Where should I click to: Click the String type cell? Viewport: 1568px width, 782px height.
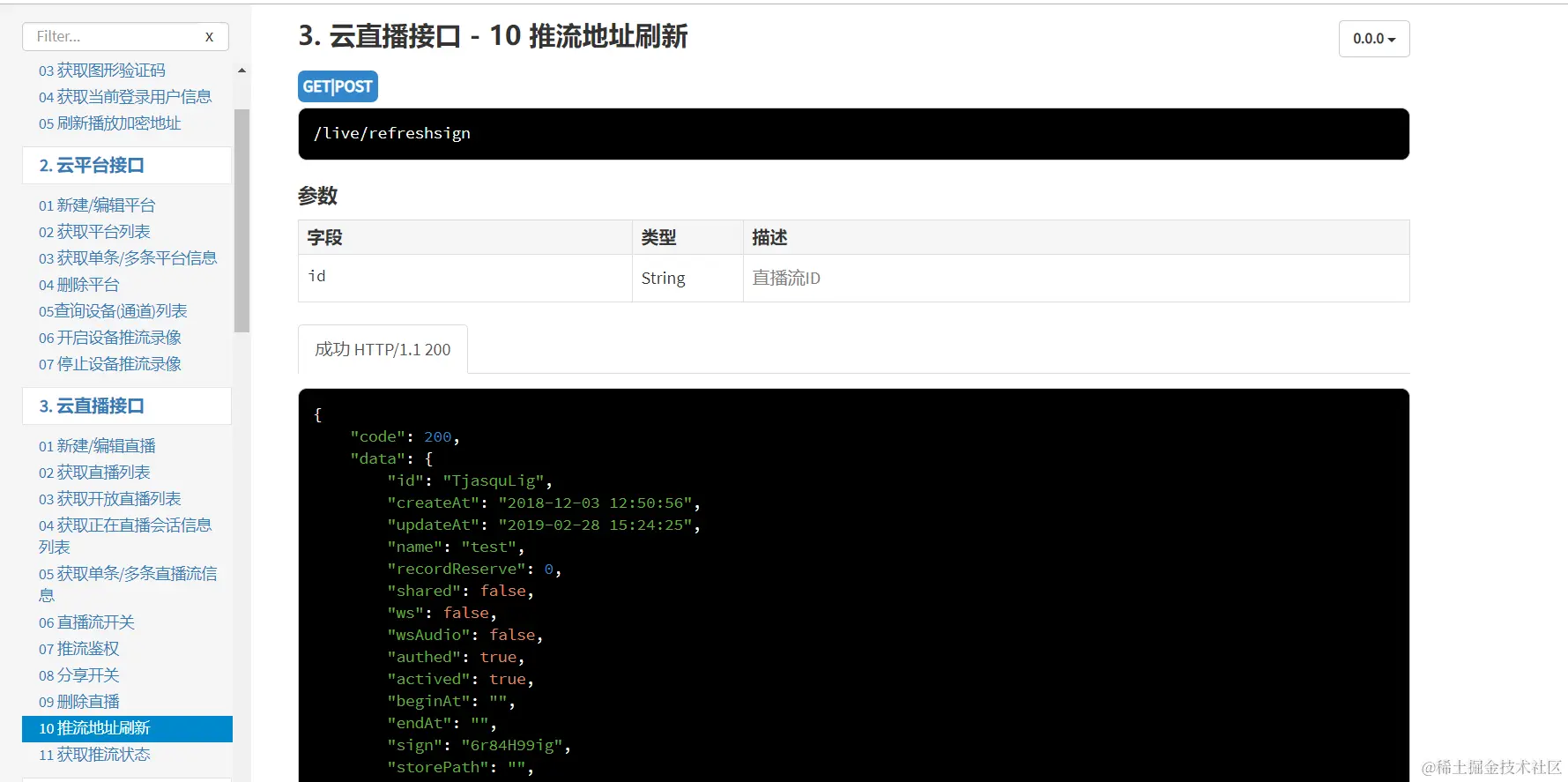(687, 278)
